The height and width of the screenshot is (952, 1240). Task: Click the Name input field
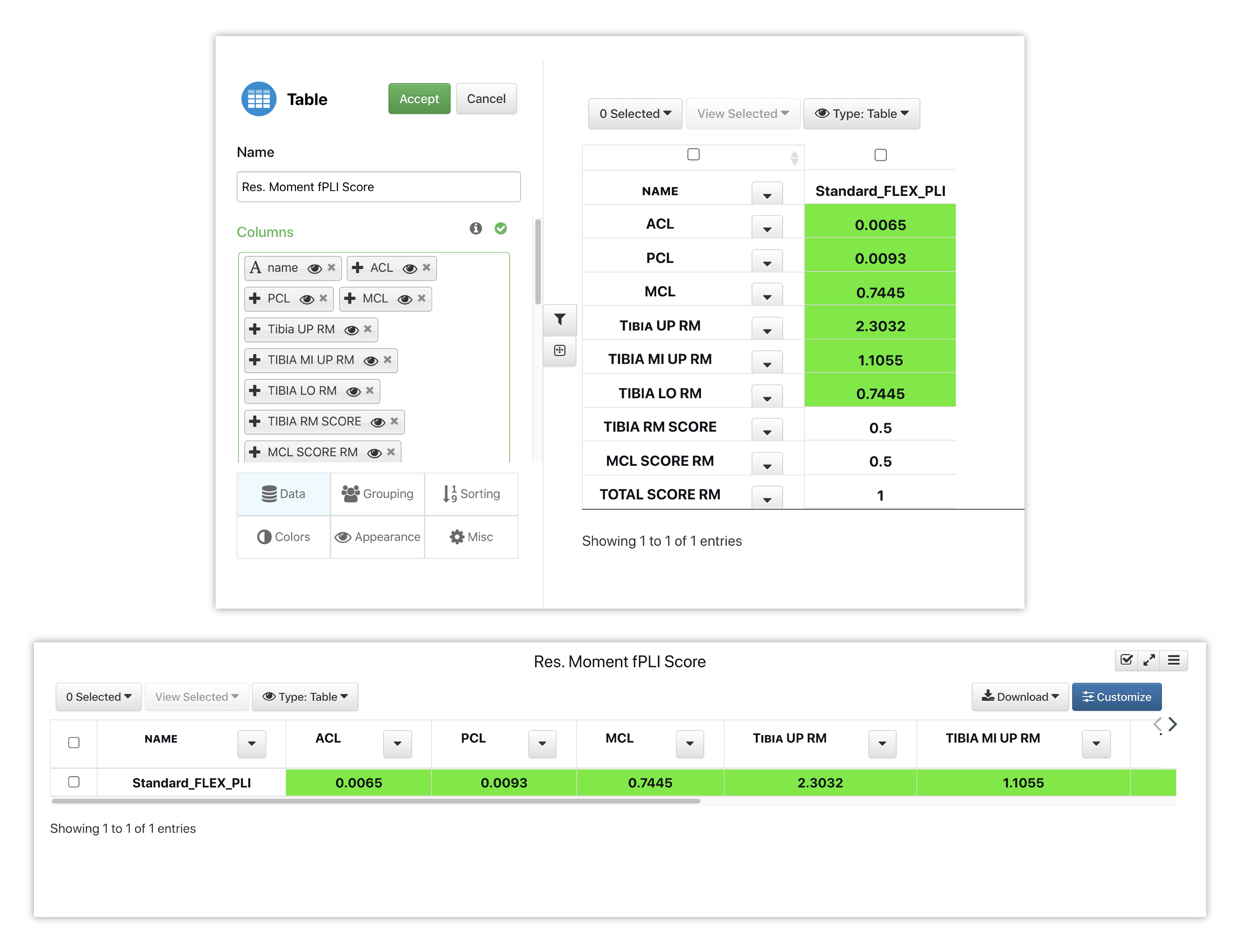378,187
